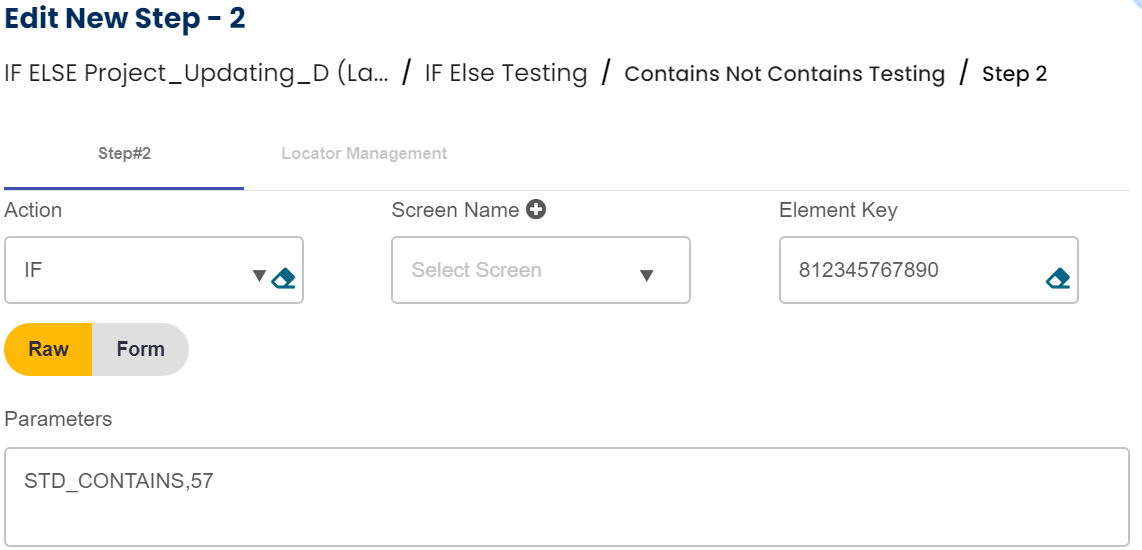
Task: Navigate to IF Else Testing breadcrumb
Action: [505, 73]
